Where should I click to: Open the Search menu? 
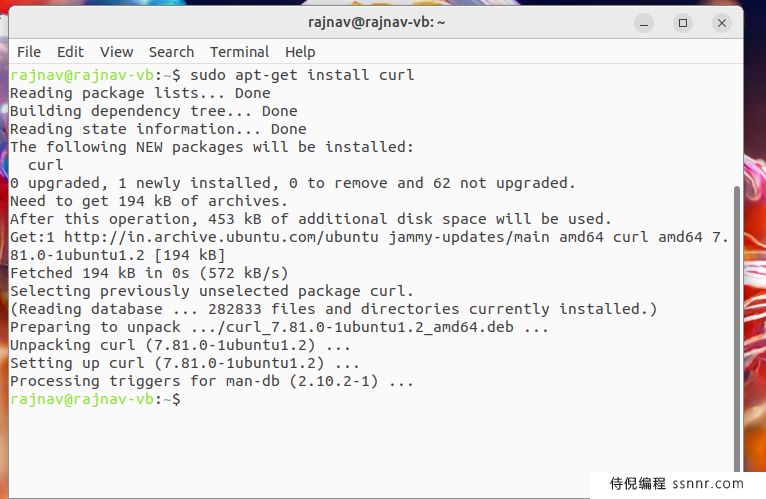pos(171,52)
